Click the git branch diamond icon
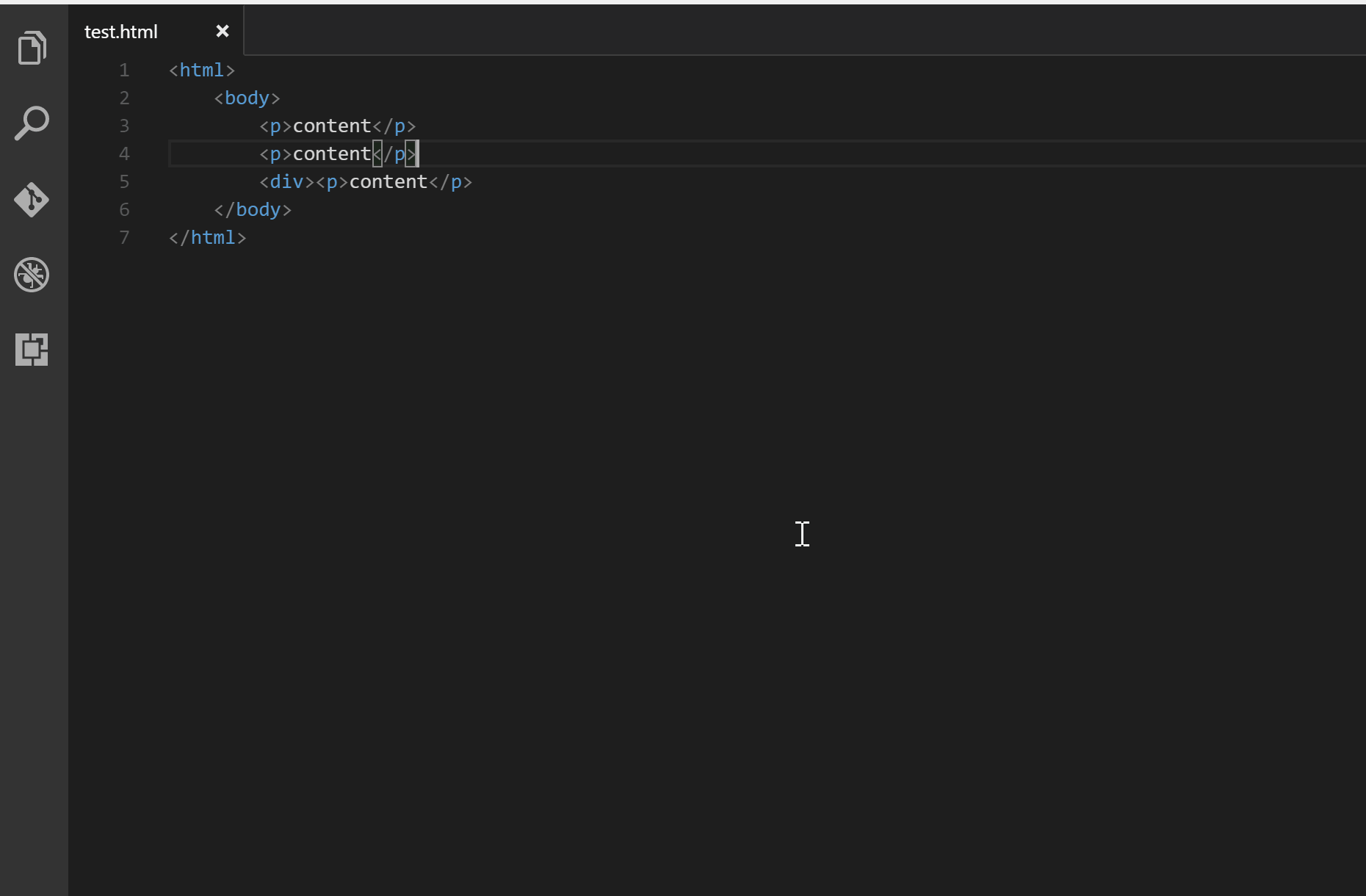This screenshot has height=896, width=1366. pyautogui.click(x=32, y=200)
